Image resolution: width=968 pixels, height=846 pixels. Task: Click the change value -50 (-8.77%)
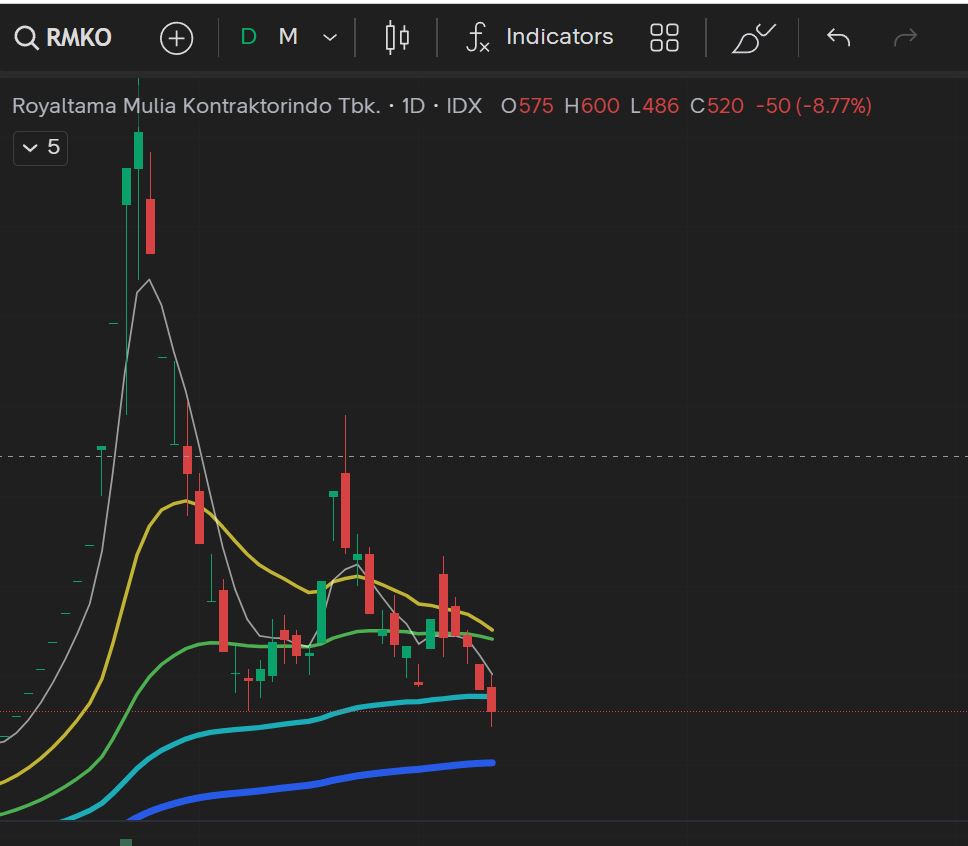pos(814,106)
